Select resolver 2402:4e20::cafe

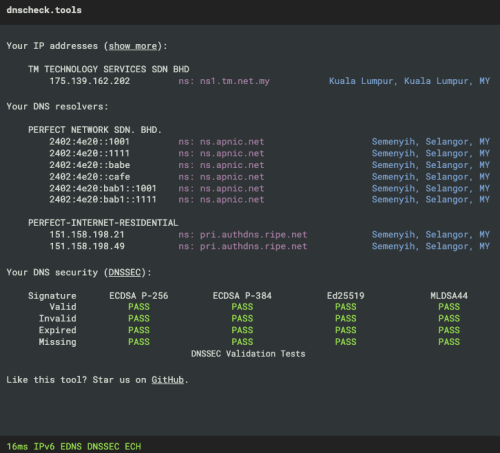tap(90, 177)
